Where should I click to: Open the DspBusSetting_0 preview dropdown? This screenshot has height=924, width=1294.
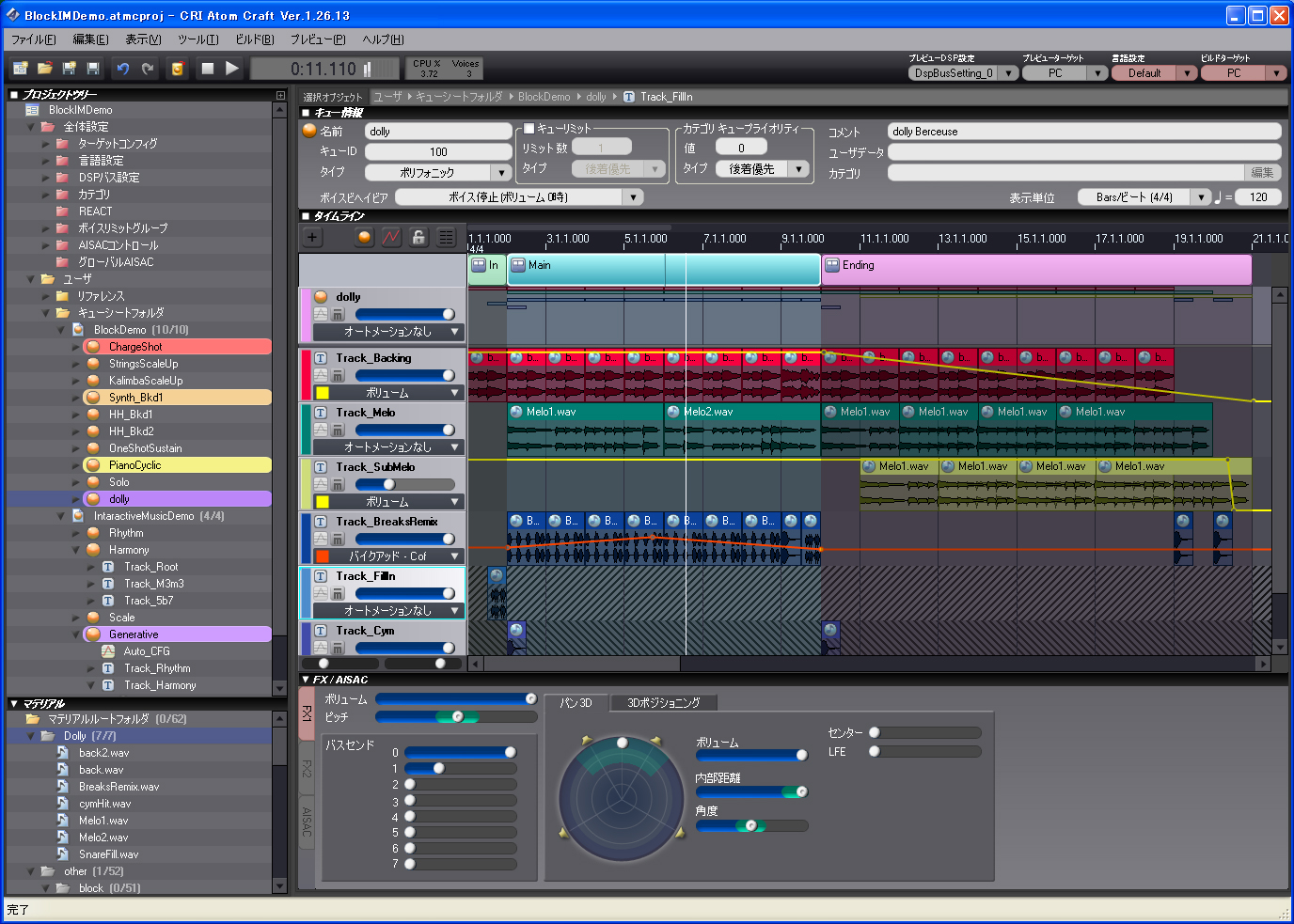coord(1008,73)
